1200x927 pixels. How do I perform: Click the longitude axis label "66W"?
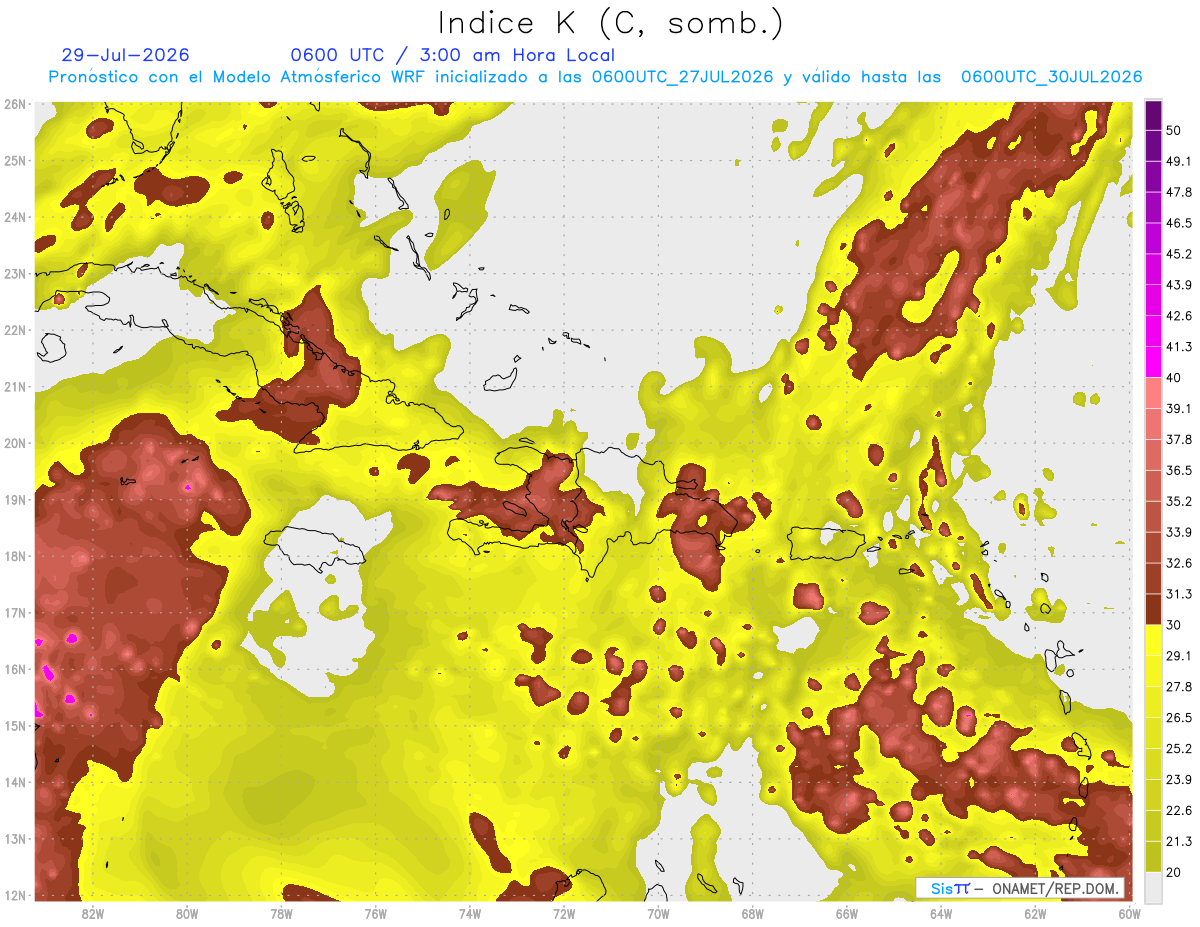847,914
